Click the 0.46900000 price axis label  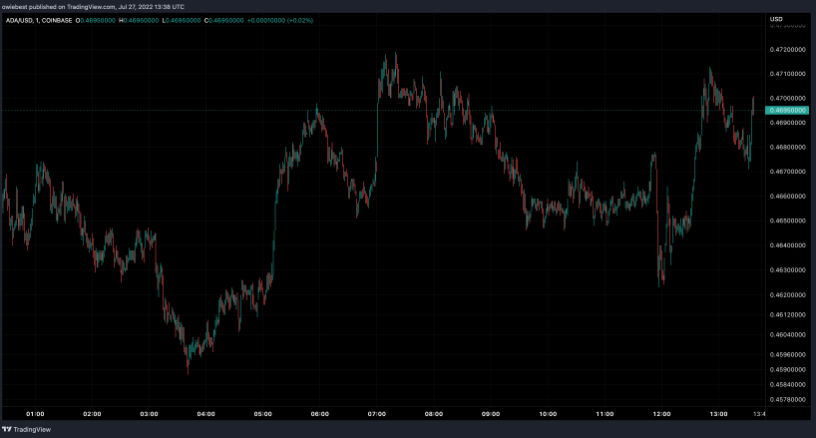[787, 123]
